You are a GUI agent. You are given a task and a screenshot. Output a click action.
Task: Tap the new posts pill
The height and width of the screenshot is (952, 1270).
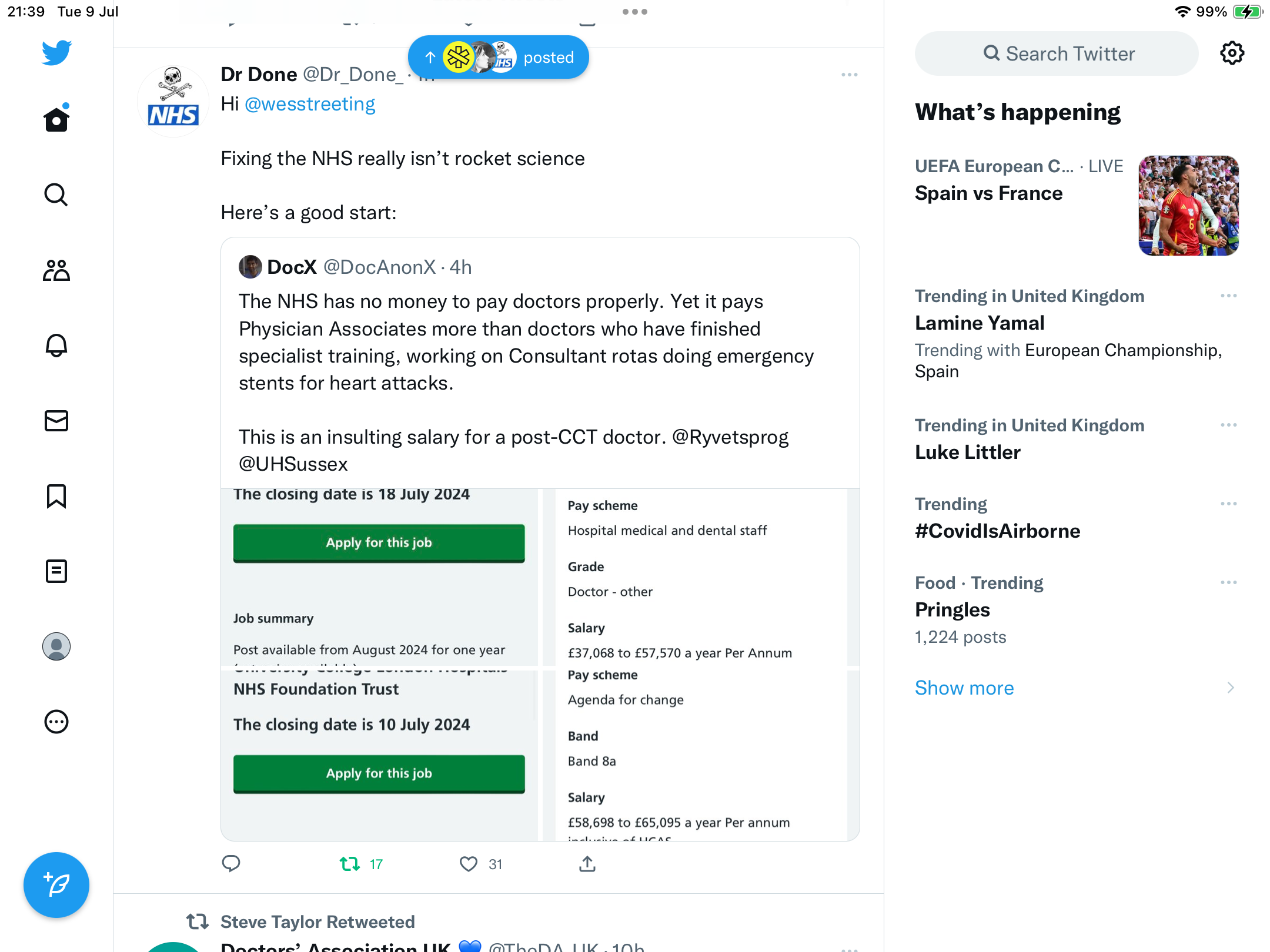(x=499, y=57)
